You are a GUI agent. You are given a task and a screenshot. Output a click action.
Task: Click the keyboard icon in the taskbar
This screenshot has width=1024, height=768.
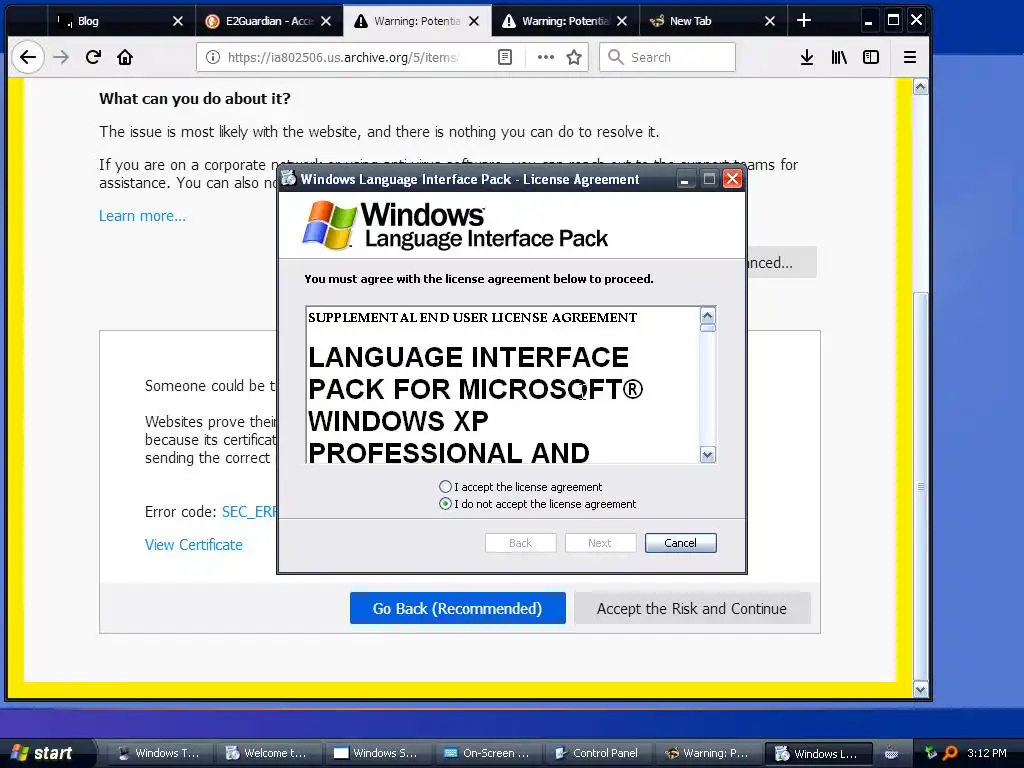click(x=891, y=753)
